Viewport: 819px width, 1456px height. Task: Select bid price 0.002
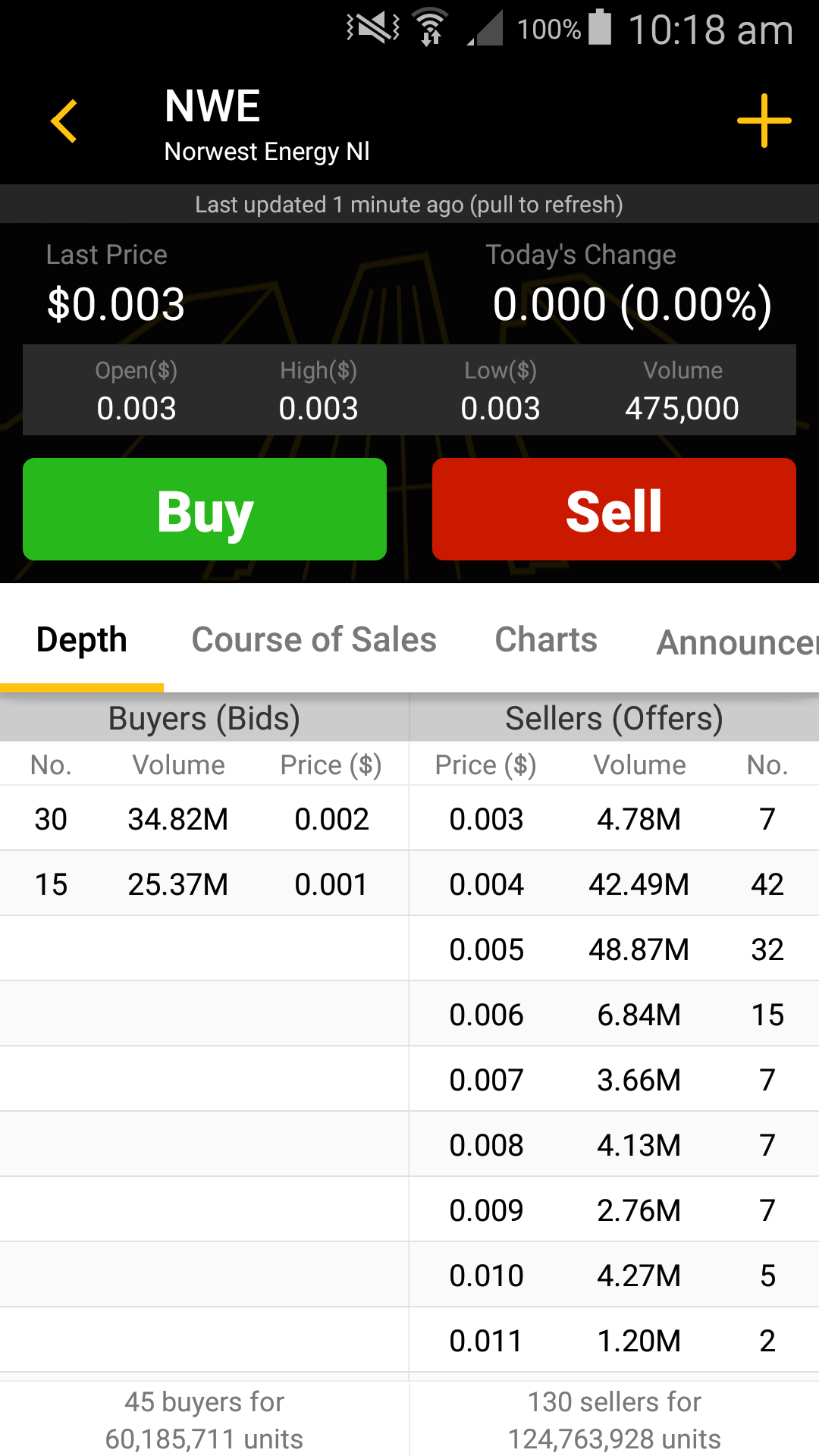(x=331, y=819)
